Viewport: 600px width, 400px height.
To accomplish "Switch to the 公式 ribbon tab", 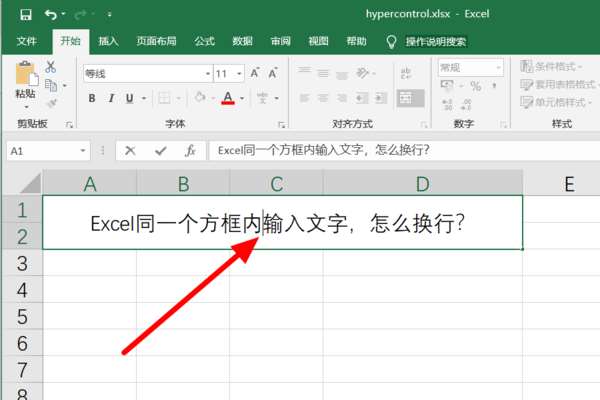I will click(204, 41).
